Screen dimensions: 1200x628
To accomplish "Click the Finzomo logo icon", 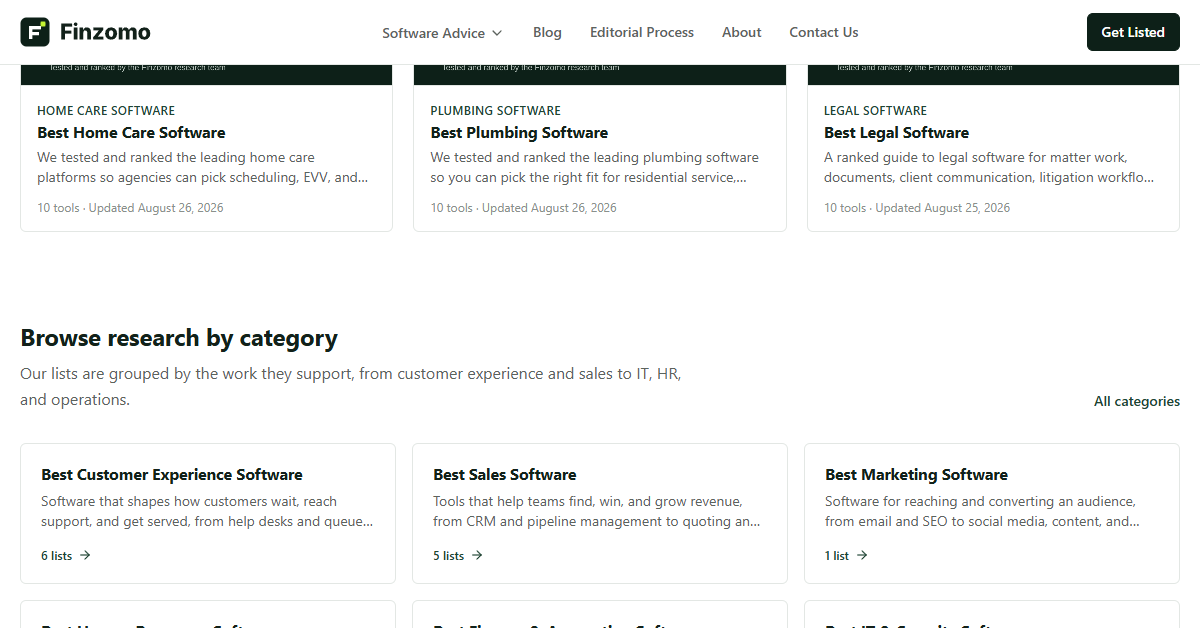I will [35, 32].
